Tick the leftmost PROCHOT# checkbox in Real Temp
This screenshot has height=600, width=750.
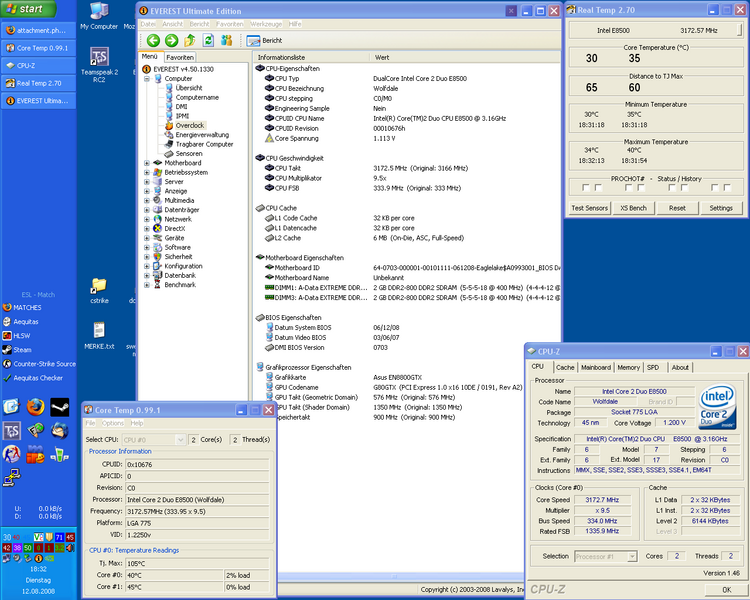(585, 188)
